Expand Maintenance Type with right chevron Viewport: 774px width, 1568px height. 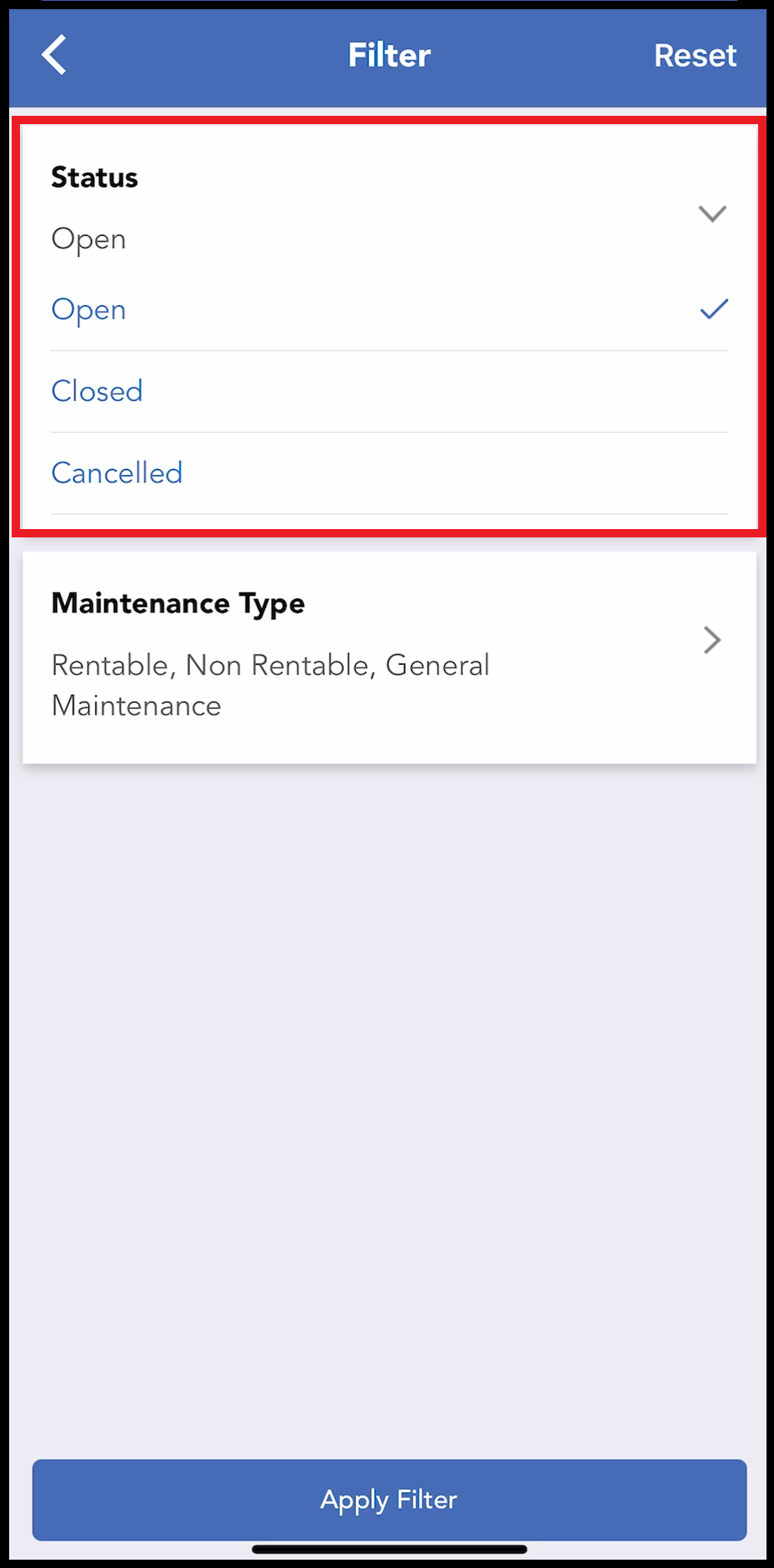point(712,640)
